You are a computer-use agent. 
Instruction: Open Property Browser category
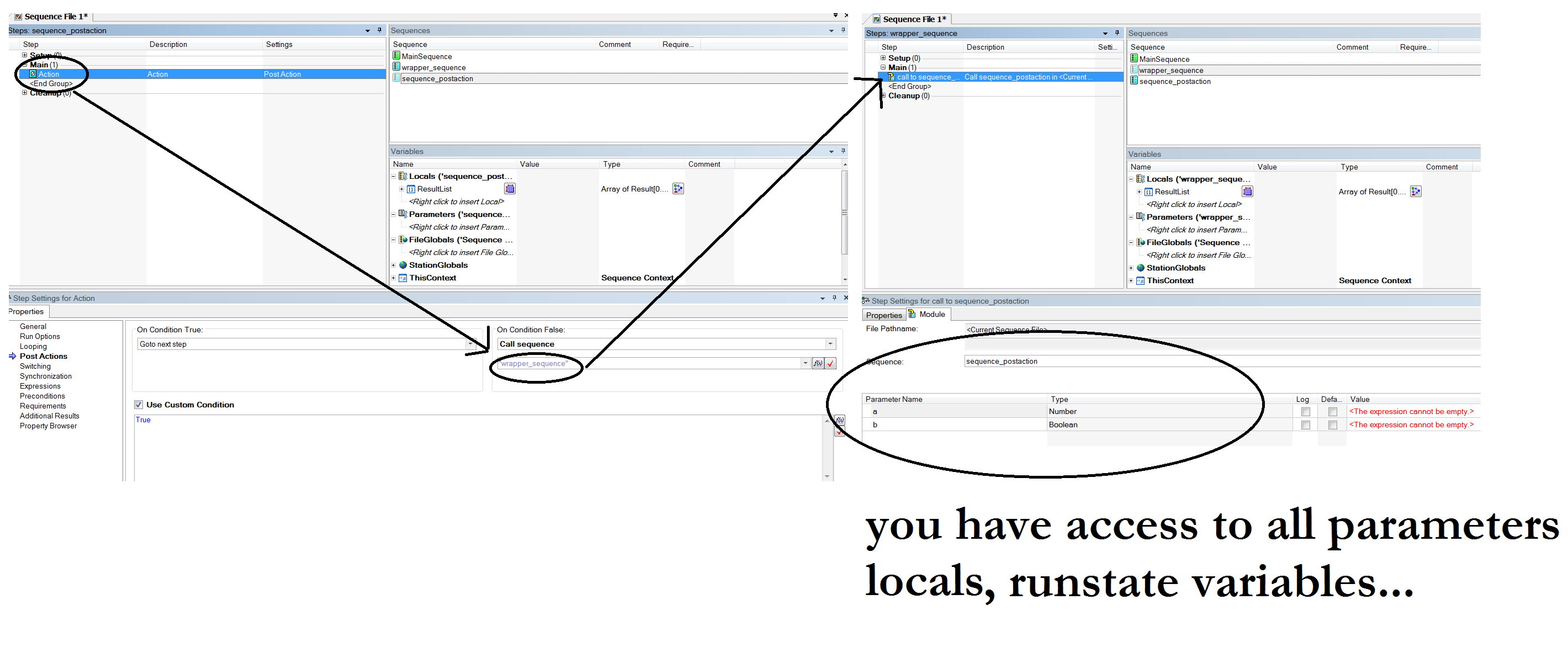click(x=48, y=426)
